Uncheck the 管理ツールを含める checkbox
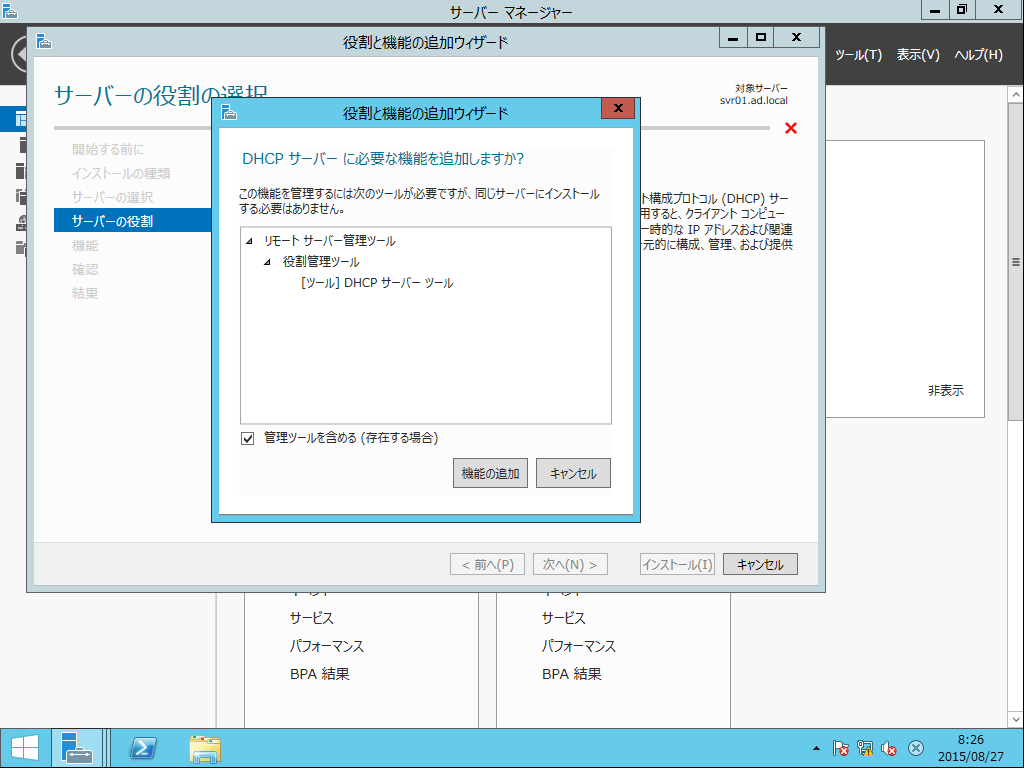 (x=248, y=438)
